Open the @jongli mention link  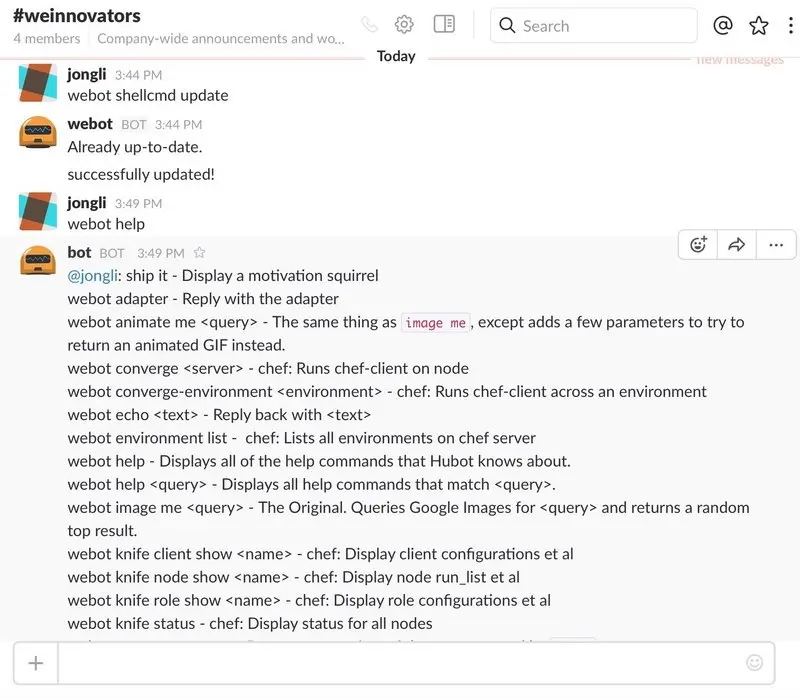pyautogui.click(x=93, y=276)
